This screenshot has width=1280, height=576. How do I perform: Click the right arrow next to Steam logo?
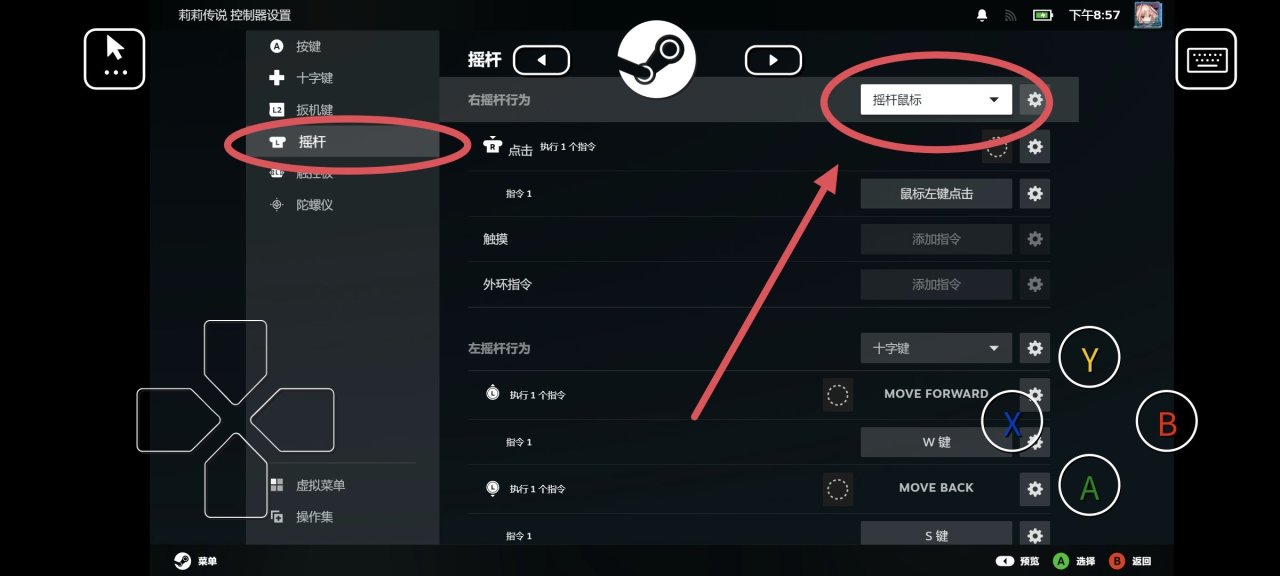(x=773, y=60)
